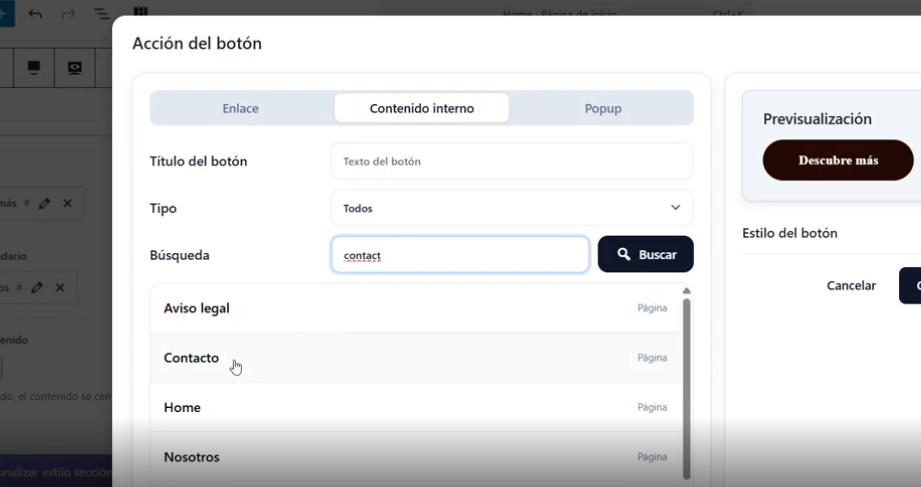
Task: Click the preview eye monitor icon
Action: [x=75, y=68]
